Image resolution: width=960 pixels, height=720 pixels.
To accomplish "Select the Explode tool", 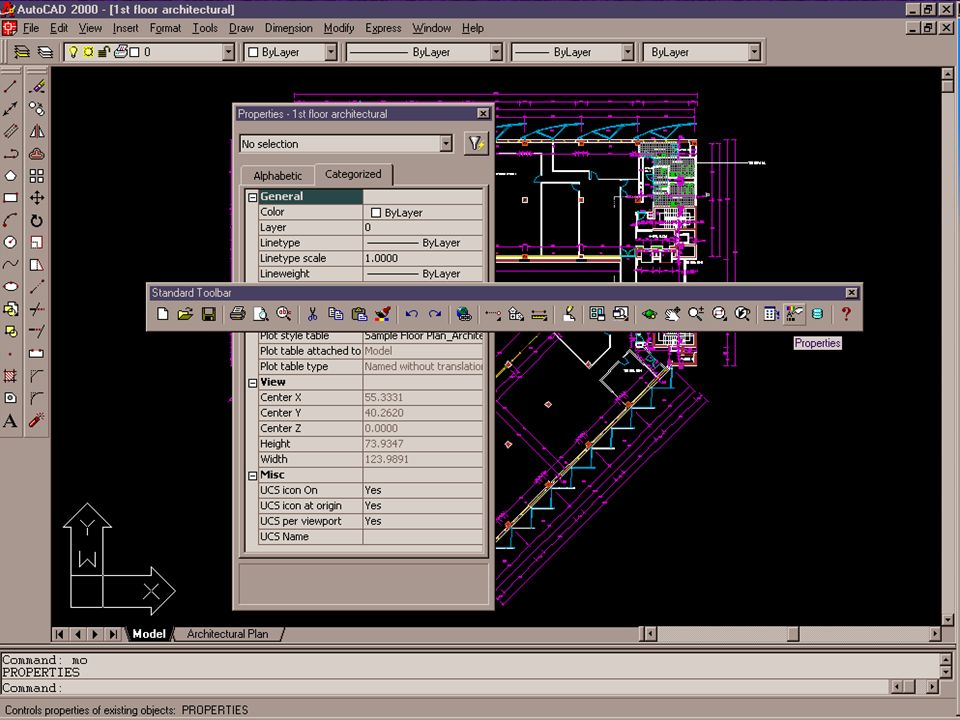I will tap(37, 421).
